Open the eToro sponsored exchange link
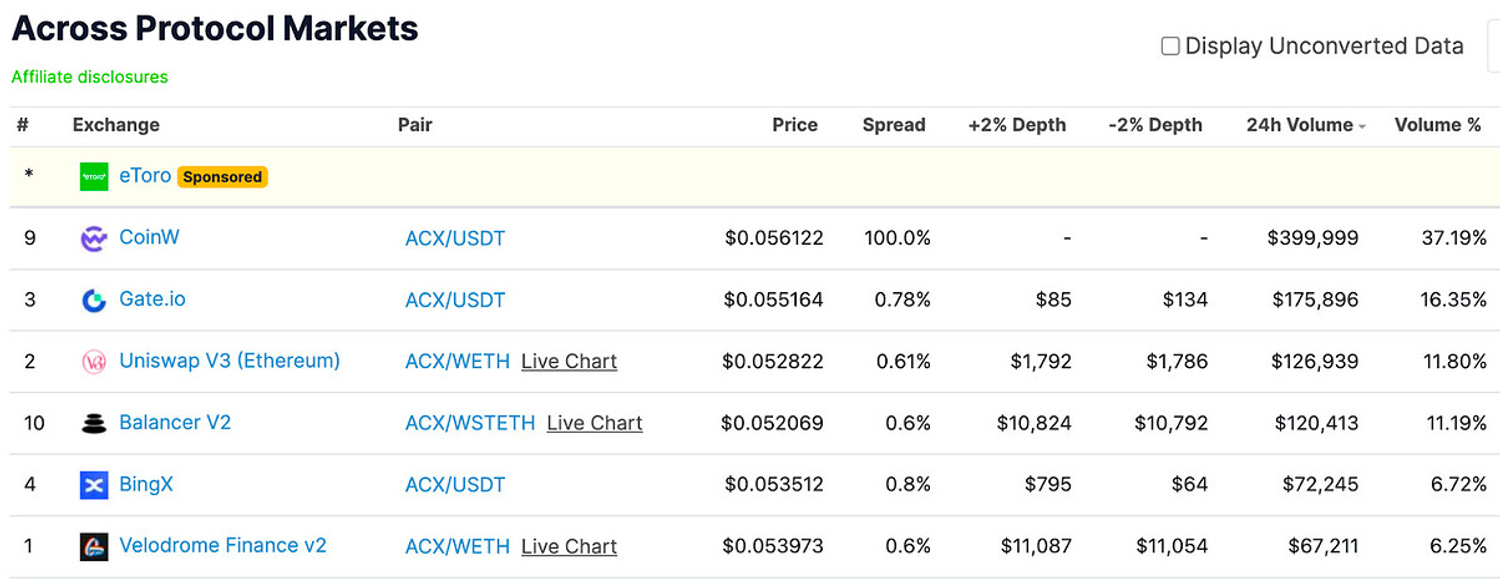This screenshot has height=581, width=1500. (x=145, y=176)
